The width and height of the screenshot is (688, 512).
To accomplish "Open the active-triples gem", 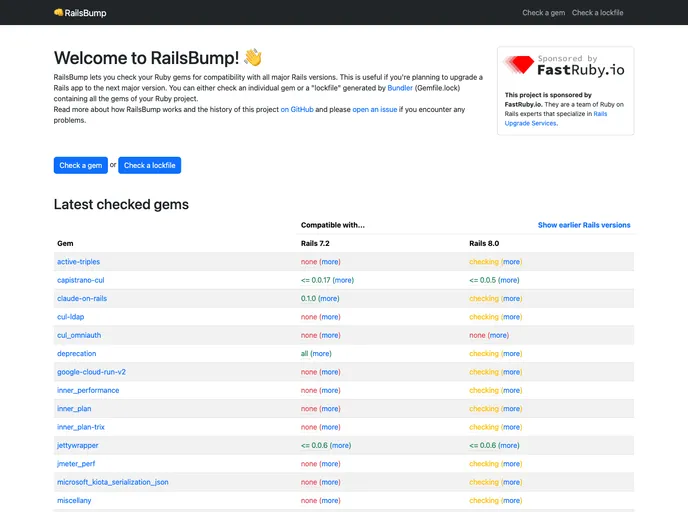I will click(x=79, y=261).
